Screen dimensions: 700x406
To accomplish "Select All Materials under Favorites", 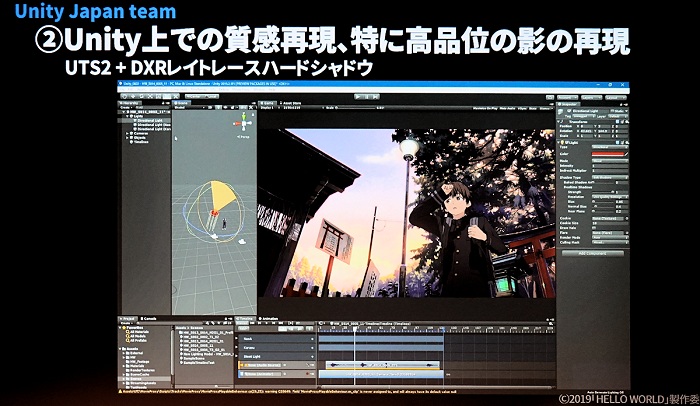I will [138, 332].
